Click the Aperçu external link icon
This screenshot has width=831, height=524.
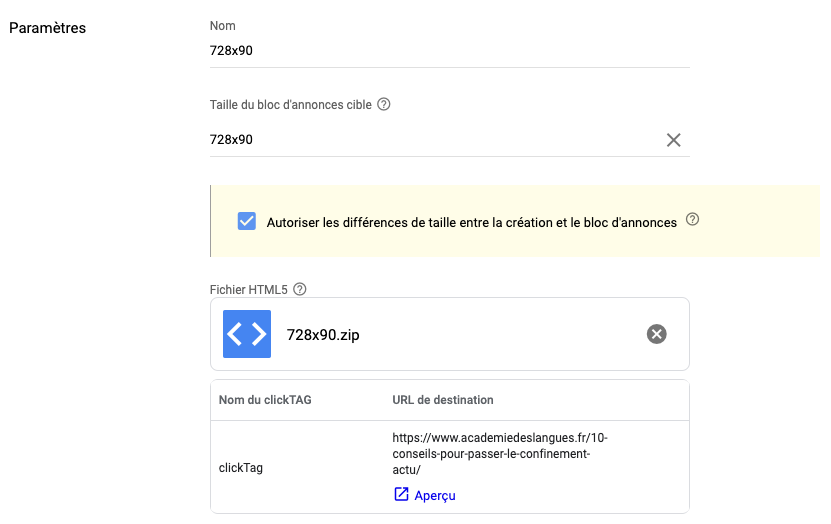click(x=401, y=494)
